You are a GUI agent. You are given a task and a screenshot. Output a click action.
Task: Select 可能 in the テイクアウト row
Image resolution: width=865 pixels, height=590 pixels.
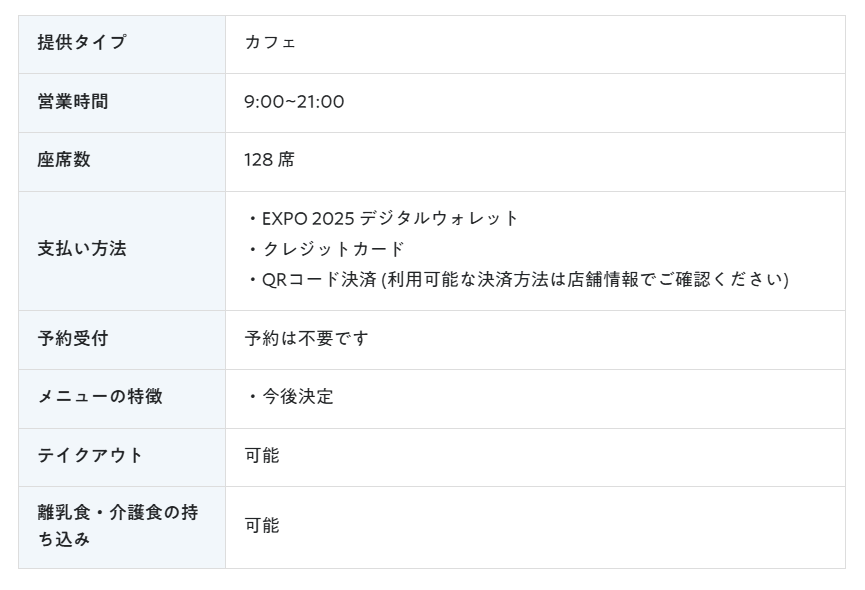[x=262, y=455]
